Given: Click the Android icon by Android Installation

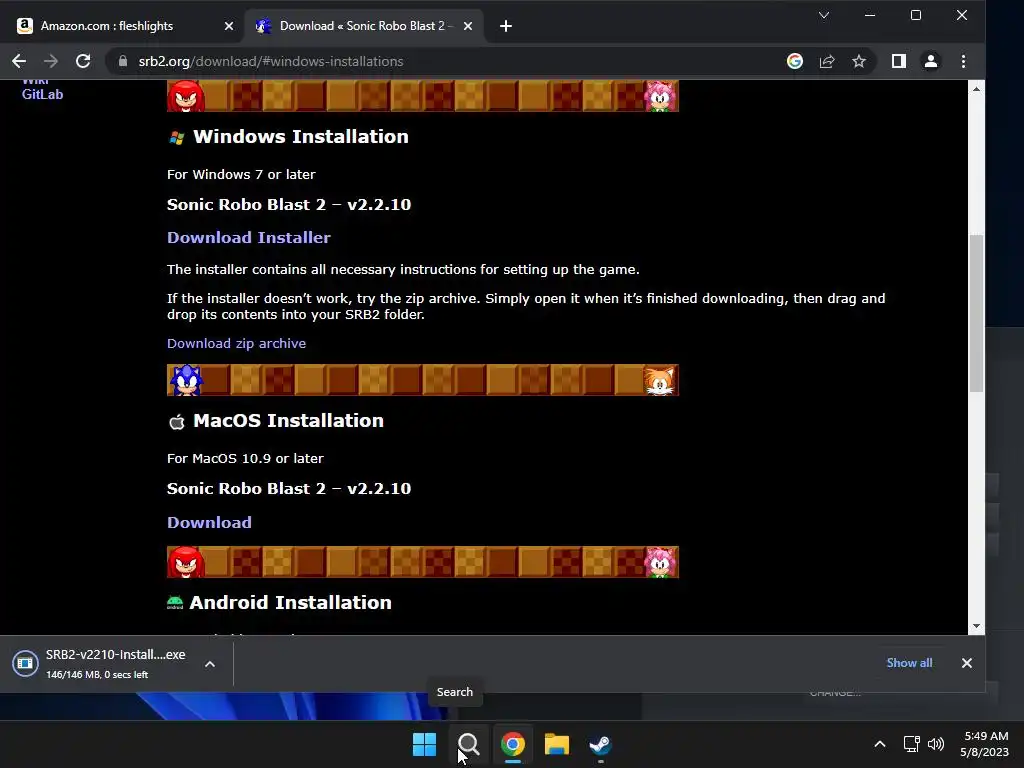Looking at the screenshot, I should click(175, 603).
